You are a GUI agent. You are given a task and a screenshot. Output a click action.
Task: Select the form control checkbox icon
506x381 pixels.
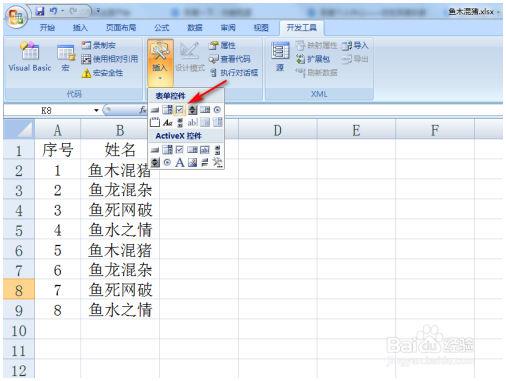(180, 109)
